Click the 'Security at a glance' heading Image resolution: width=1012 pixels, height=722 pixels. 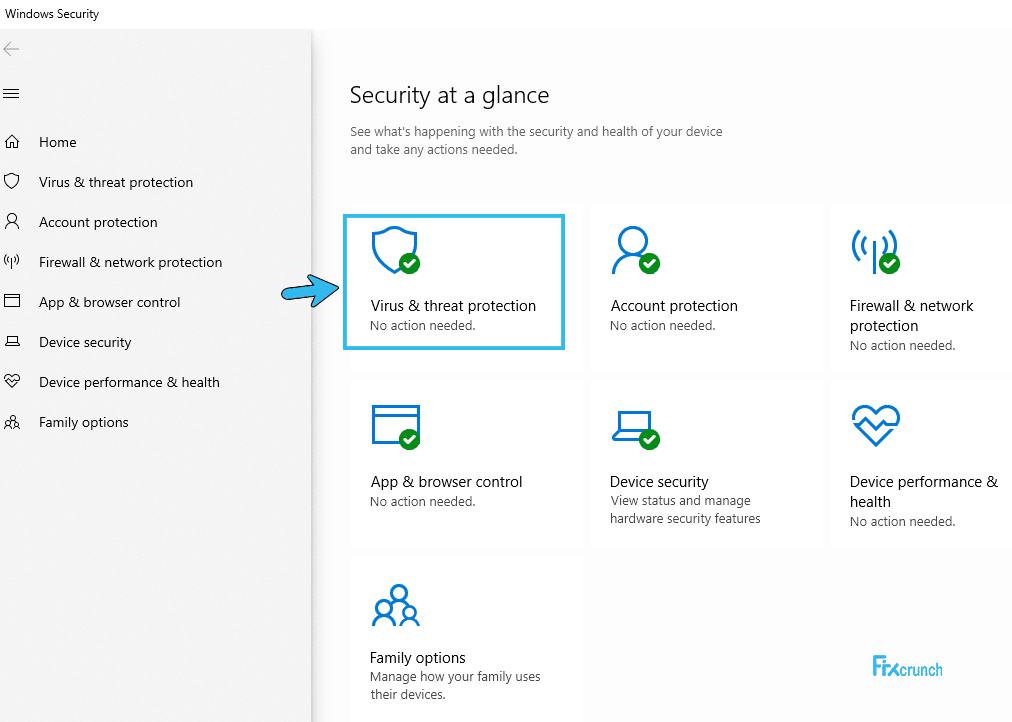(449, 95)
